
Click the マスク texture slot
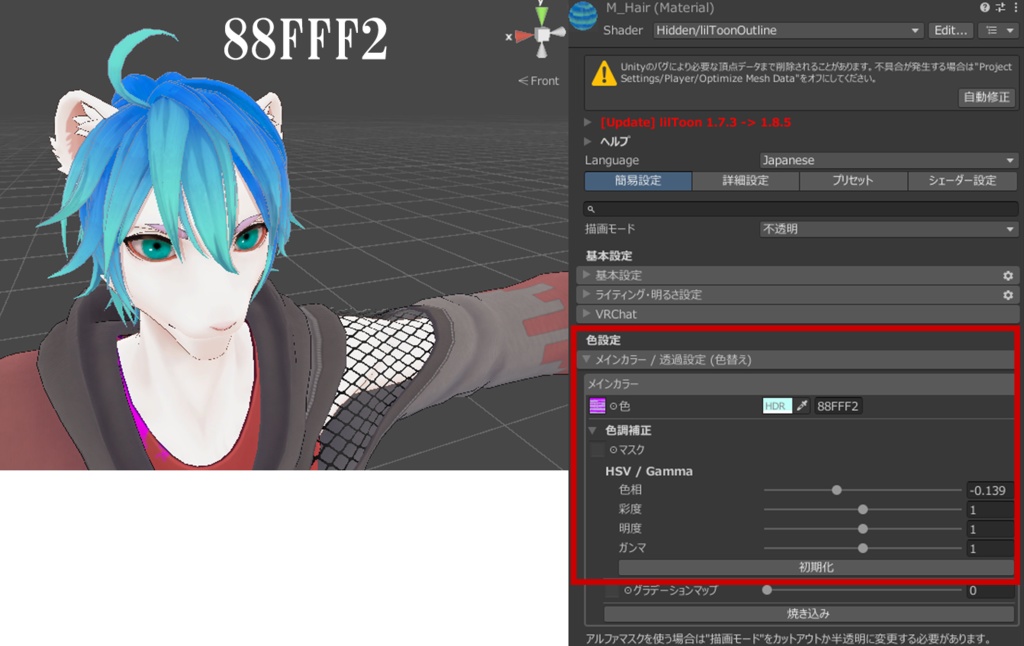597,449
